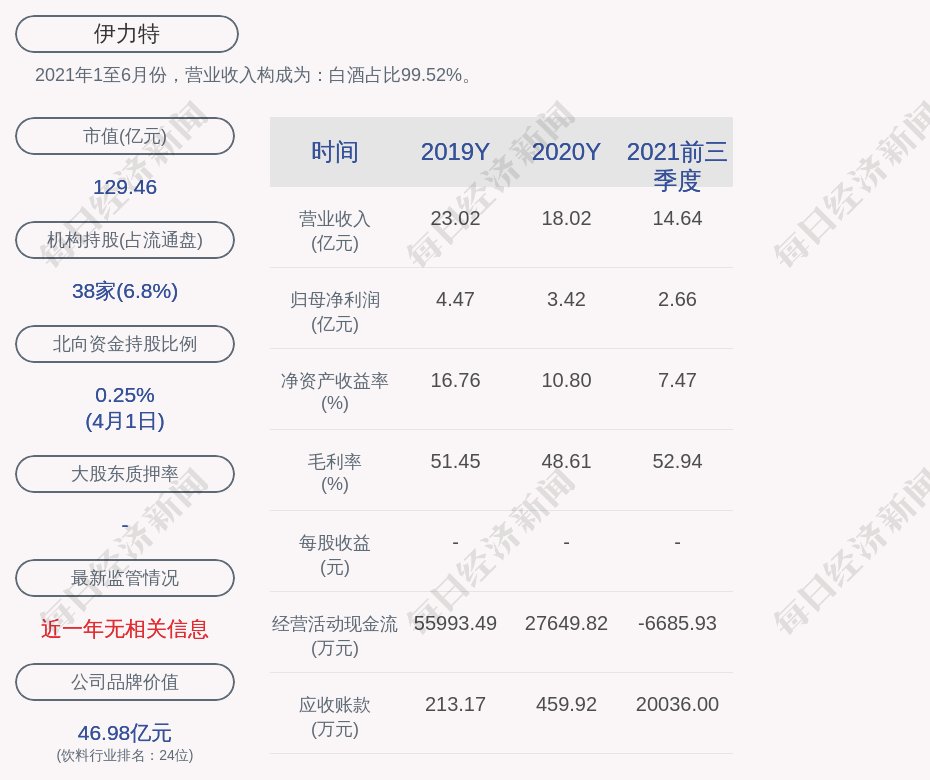Select ROE value 16.76
The image size is (930, 780).
456,380
